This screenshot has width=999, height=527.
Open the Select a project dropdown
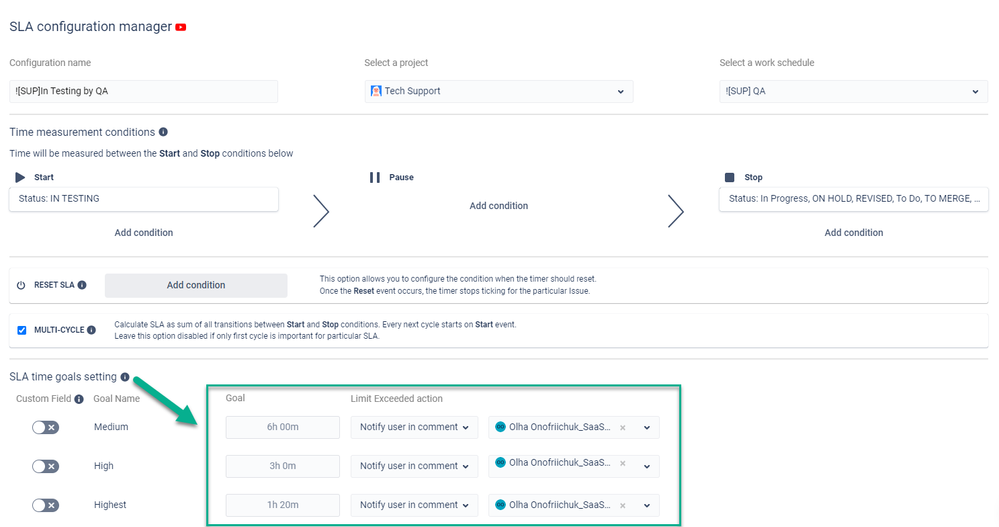(x=499, y=91)
